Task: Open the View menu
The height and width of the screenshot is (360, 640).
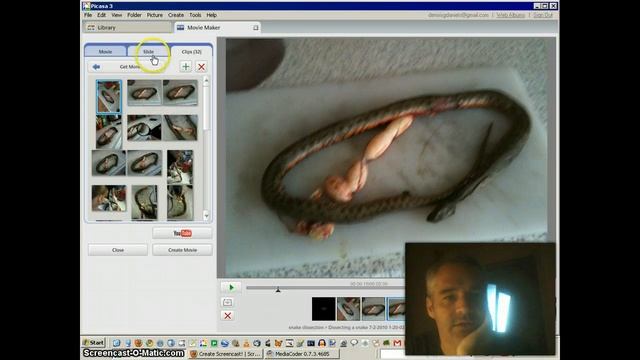Action: point(117,15)
